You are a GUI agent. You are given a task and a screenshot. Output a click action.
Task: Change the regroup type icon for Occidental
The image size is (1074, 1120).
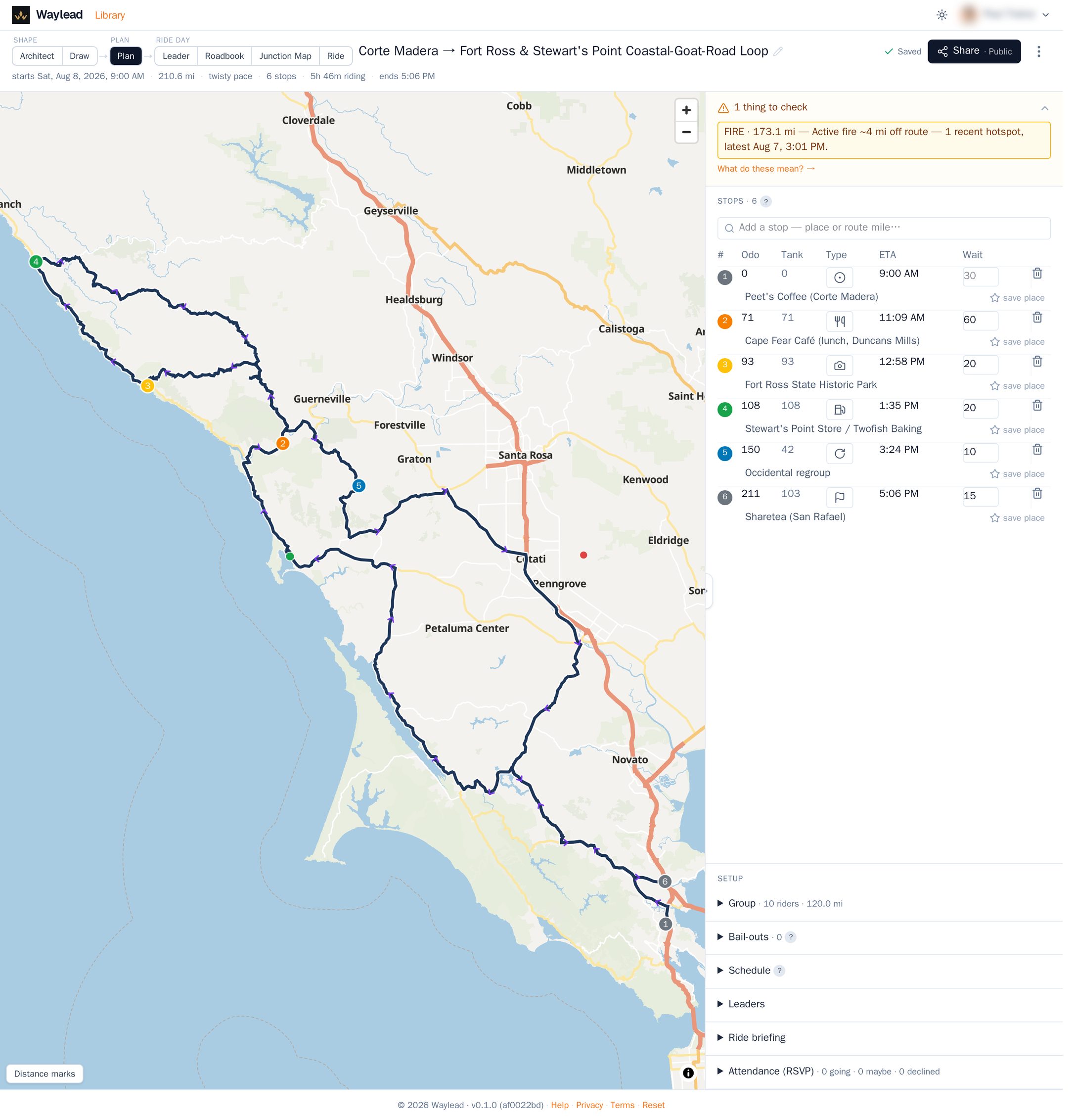839,454
